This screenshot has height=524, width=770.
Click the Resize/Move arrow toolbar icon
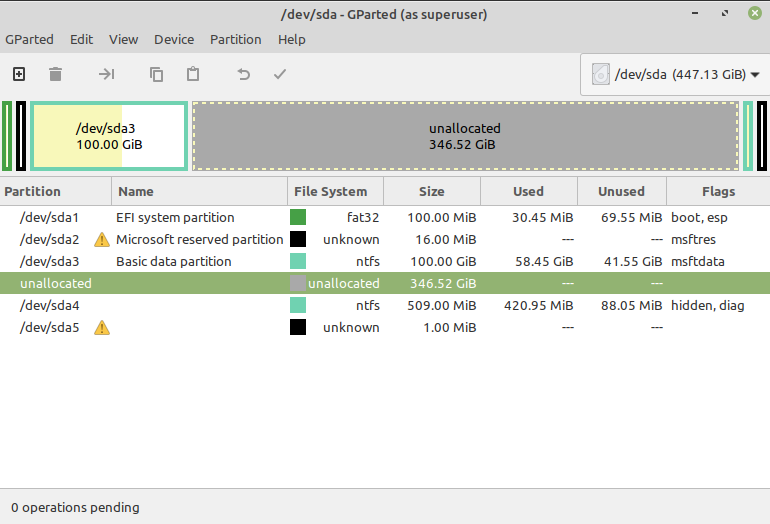107,74
